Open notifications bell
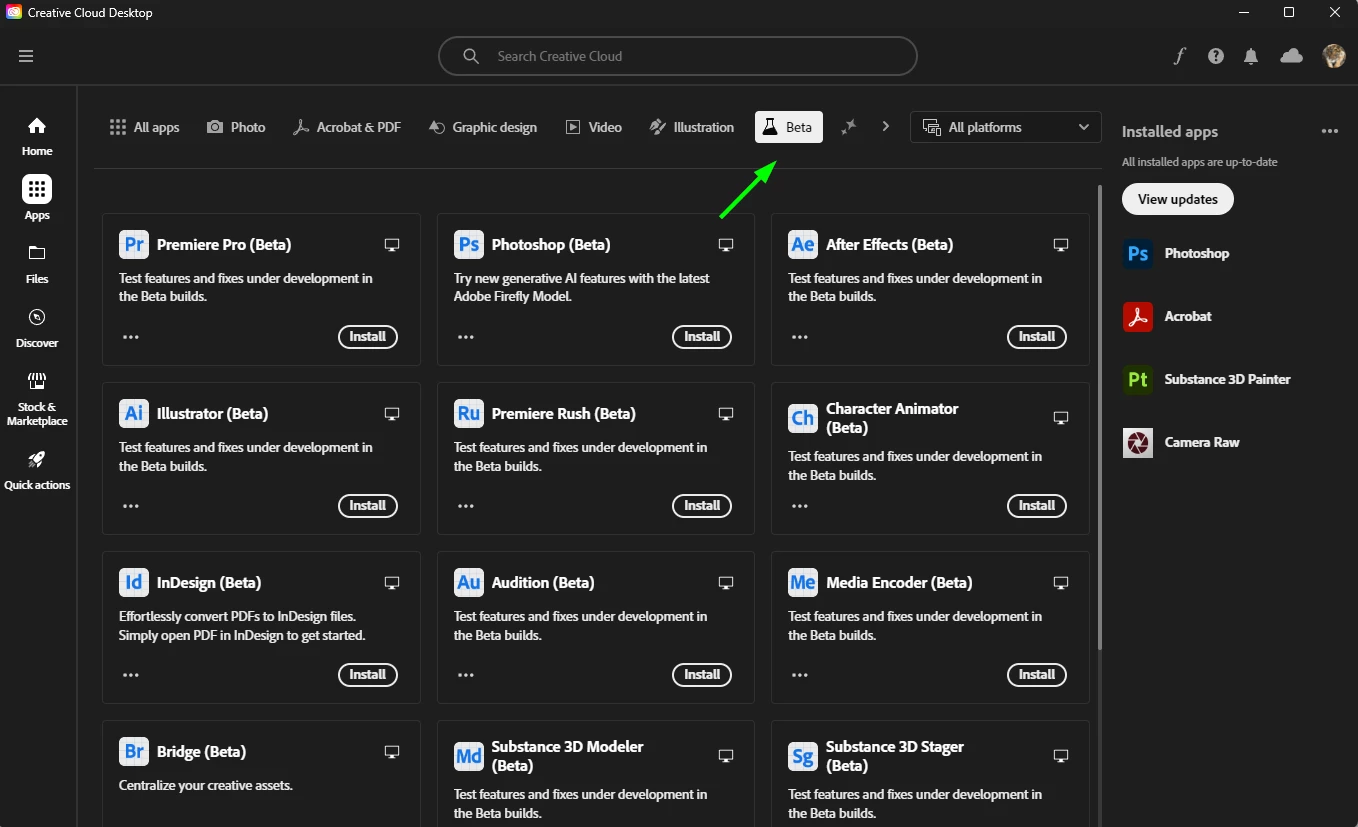The width and height of the screenshot is (1358, 827). (1251, 56)
